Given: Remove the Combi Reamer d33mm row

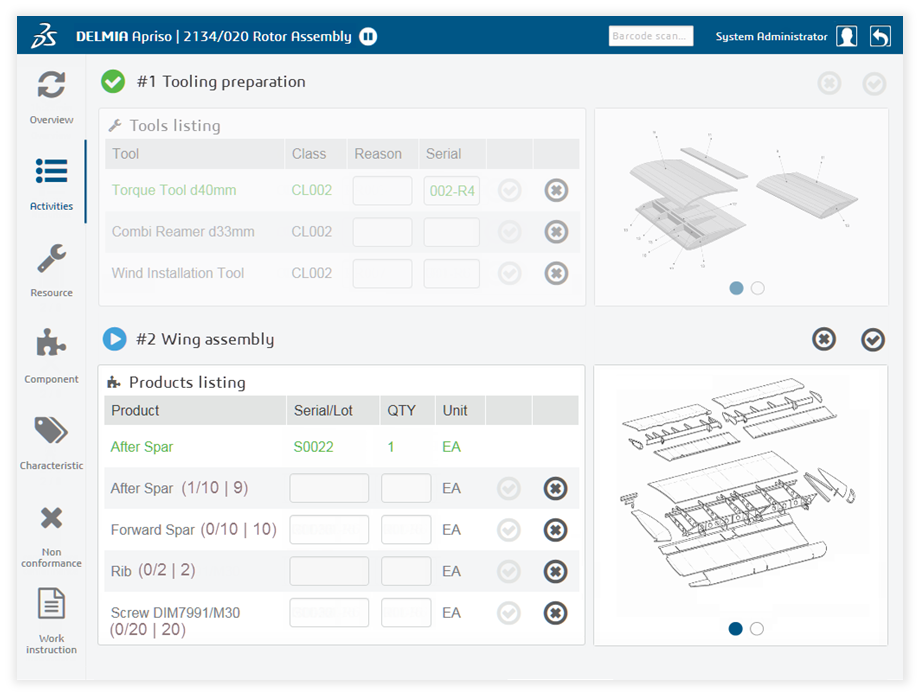Looking at the screenshot, I should pyautogui.click(x=556, y=232).
